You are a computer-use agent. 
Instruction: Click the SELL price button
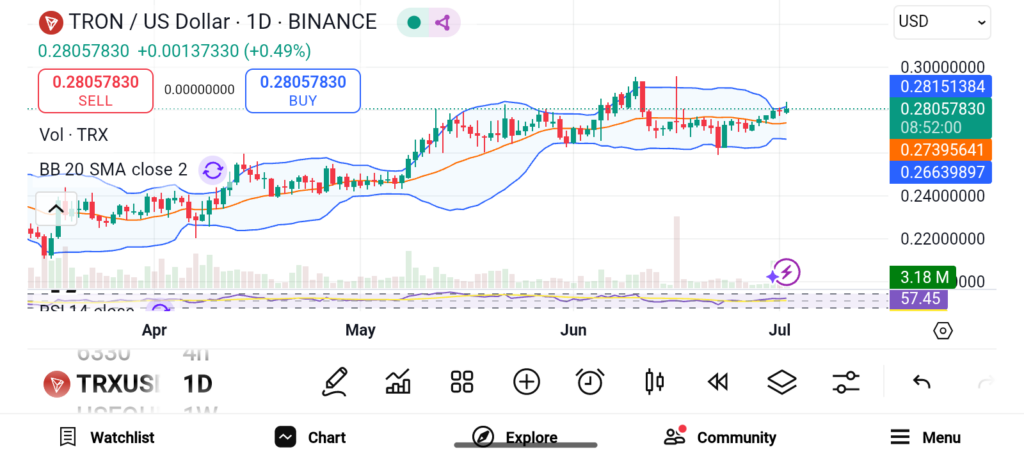click(95, 91)
